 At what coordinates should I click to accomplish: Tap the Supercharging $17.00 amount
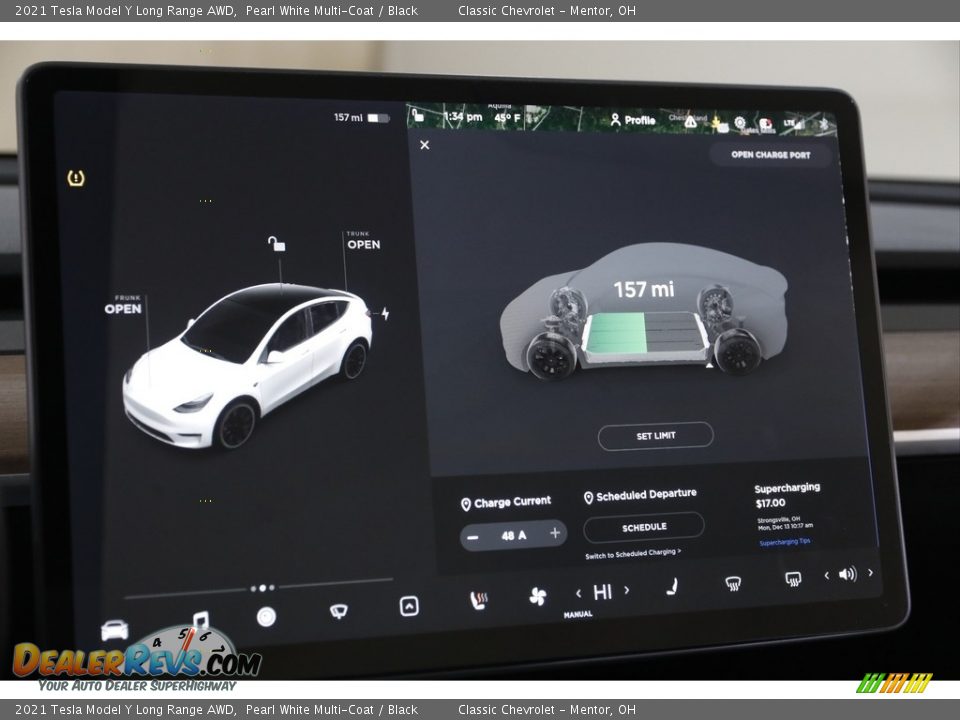(770, 503)
